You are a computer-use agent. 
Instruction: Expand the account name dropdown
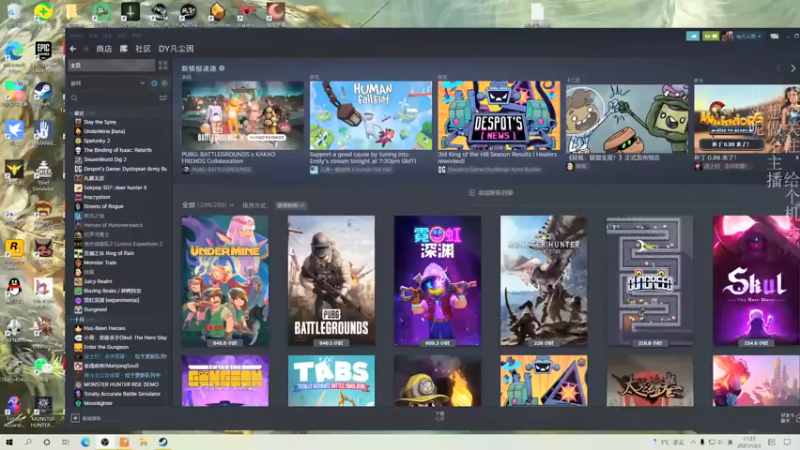748,36
